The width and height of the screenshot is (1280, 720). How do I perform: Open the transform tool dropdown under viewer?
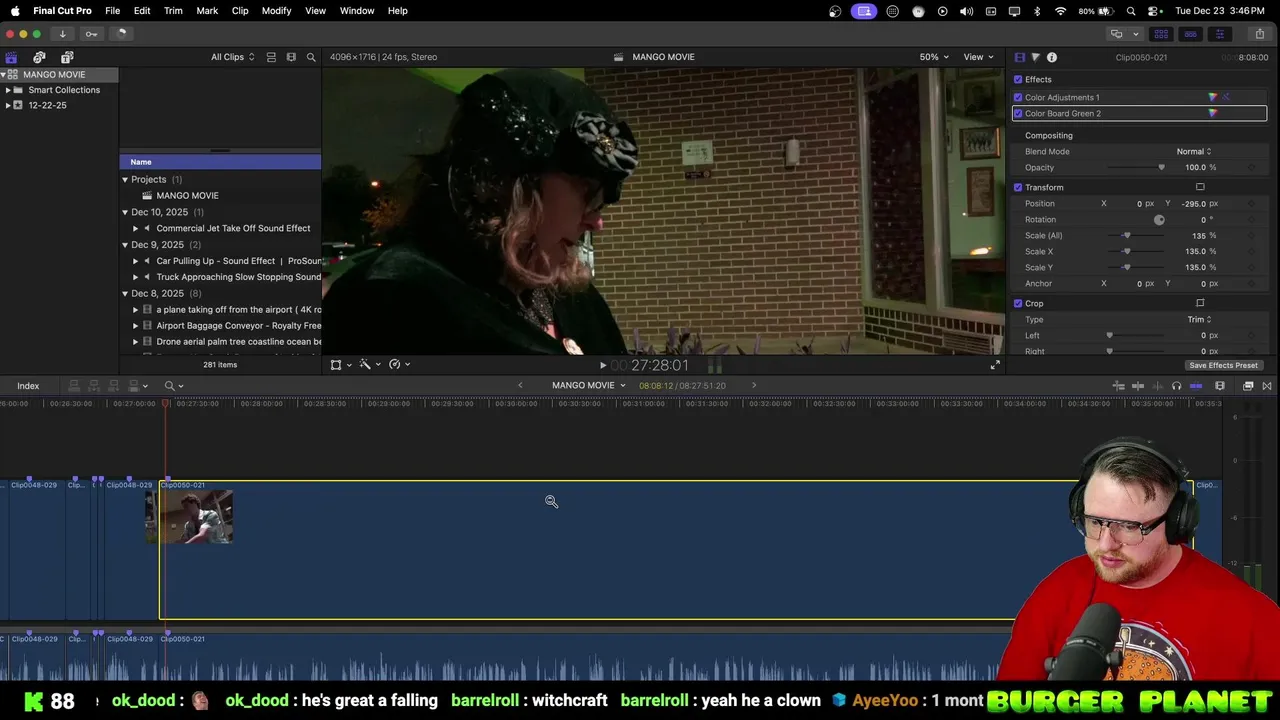(340, 364)
